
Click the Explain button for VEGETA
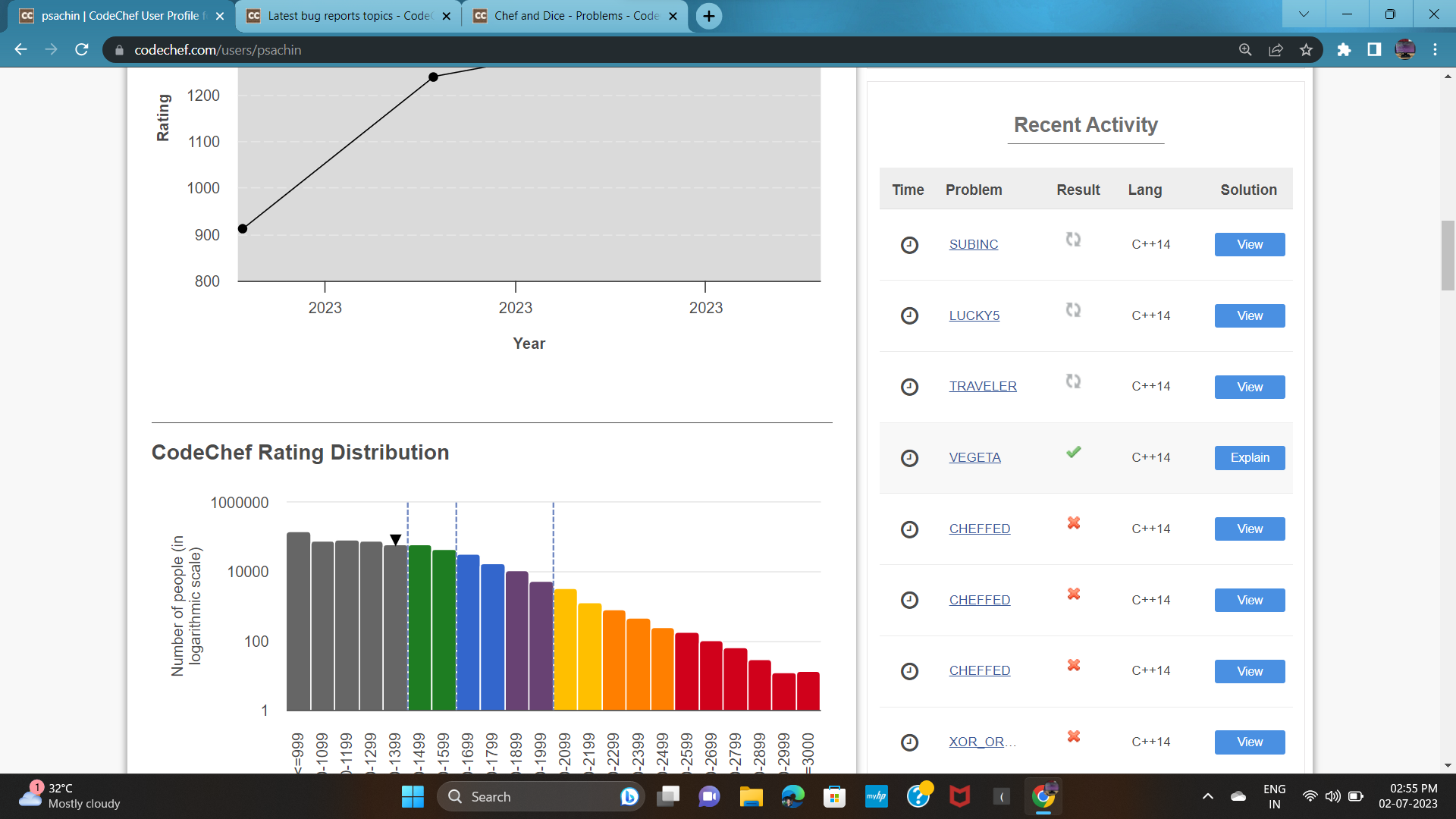[1249, 458]
